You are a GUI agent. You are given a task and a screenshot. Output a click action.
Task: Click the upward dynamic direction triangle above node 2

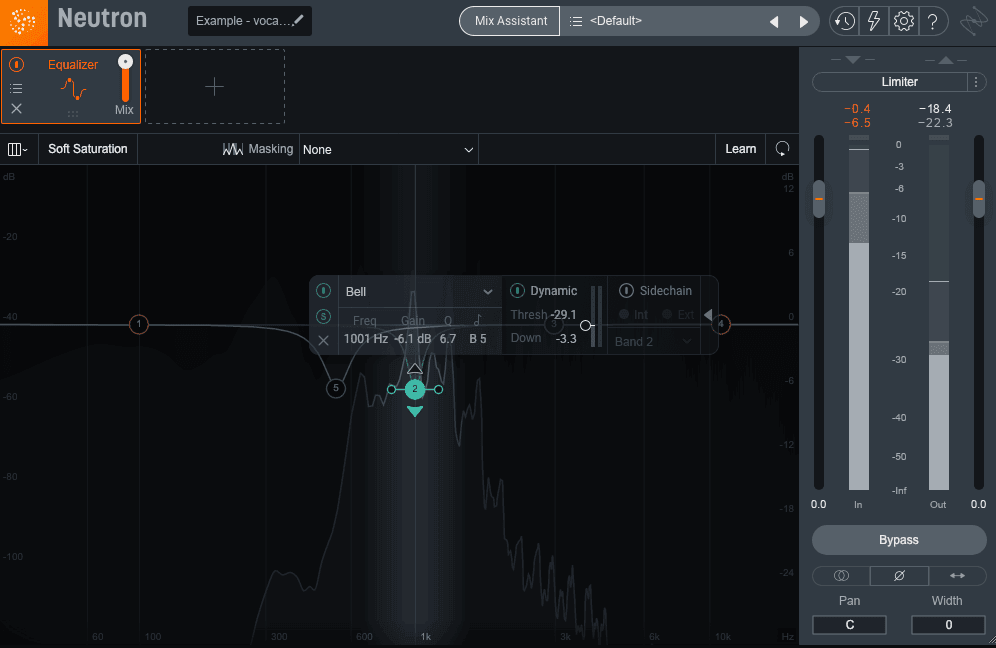[x=415, y=368]
